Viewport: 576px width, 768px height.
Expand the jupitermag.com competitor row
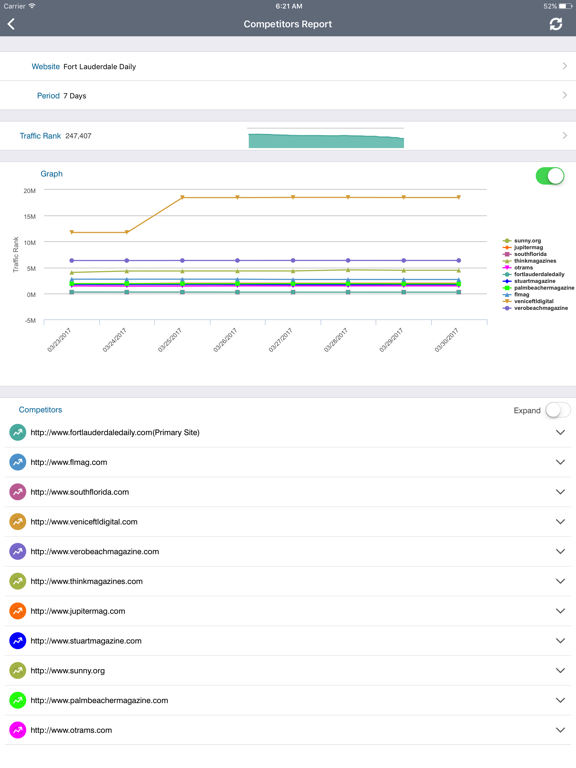(560, 611)
